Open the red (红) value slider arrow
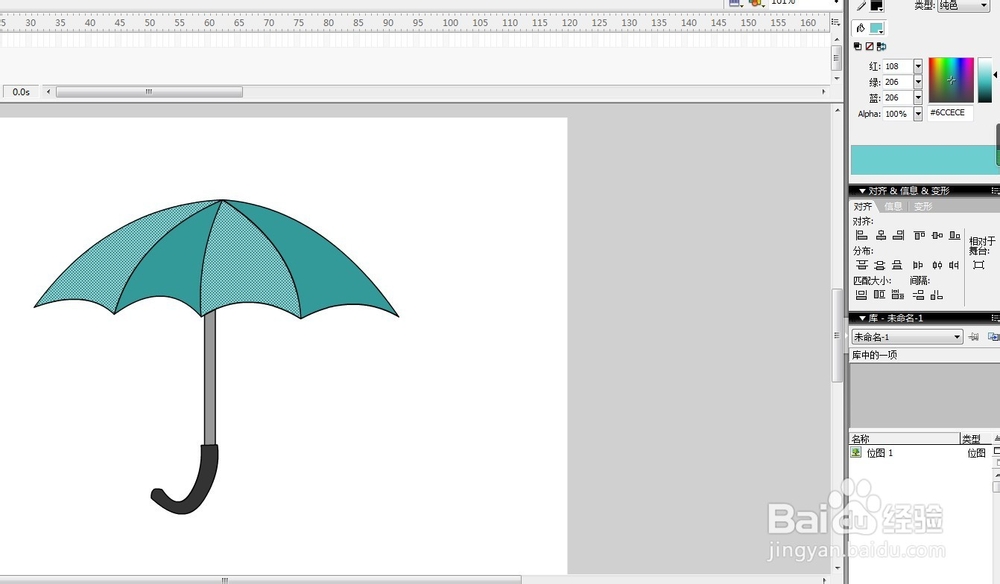 tap(918, 66)
